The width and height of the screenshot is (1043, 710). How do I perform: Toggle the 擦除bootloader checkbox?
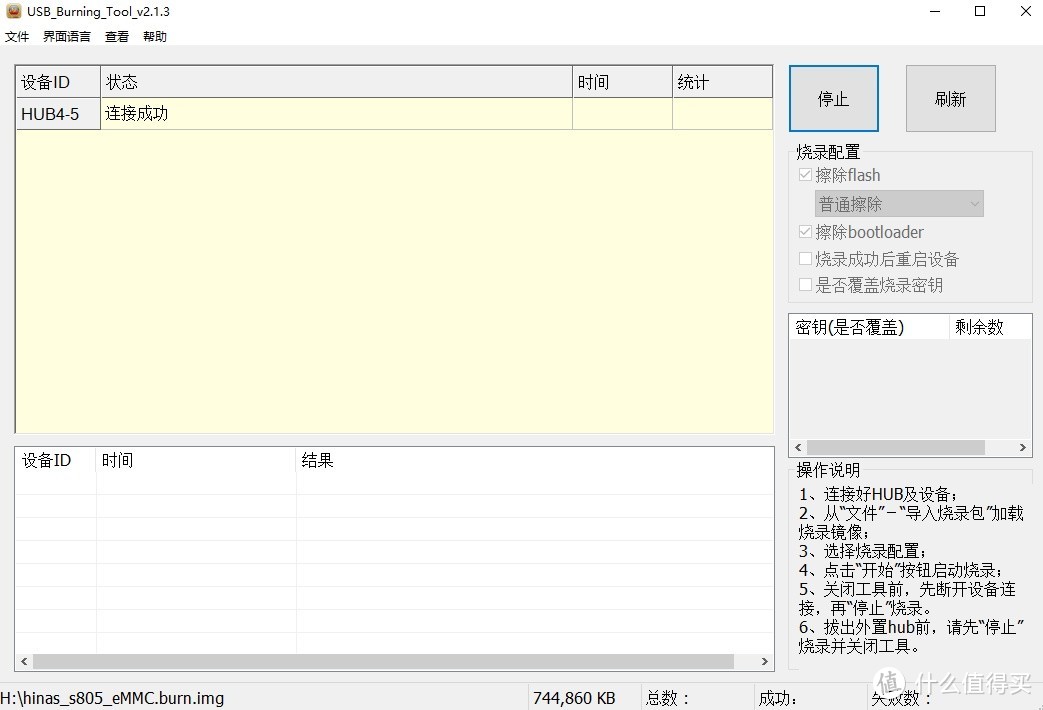[805, 231]
